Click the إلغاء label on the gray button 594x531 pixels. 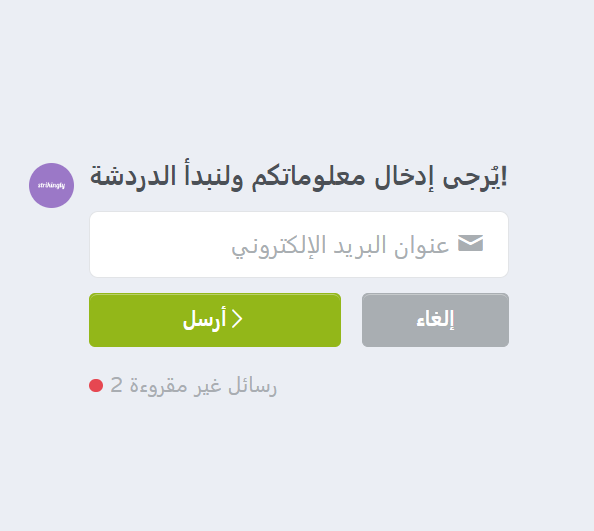click(x=435, y=319)
